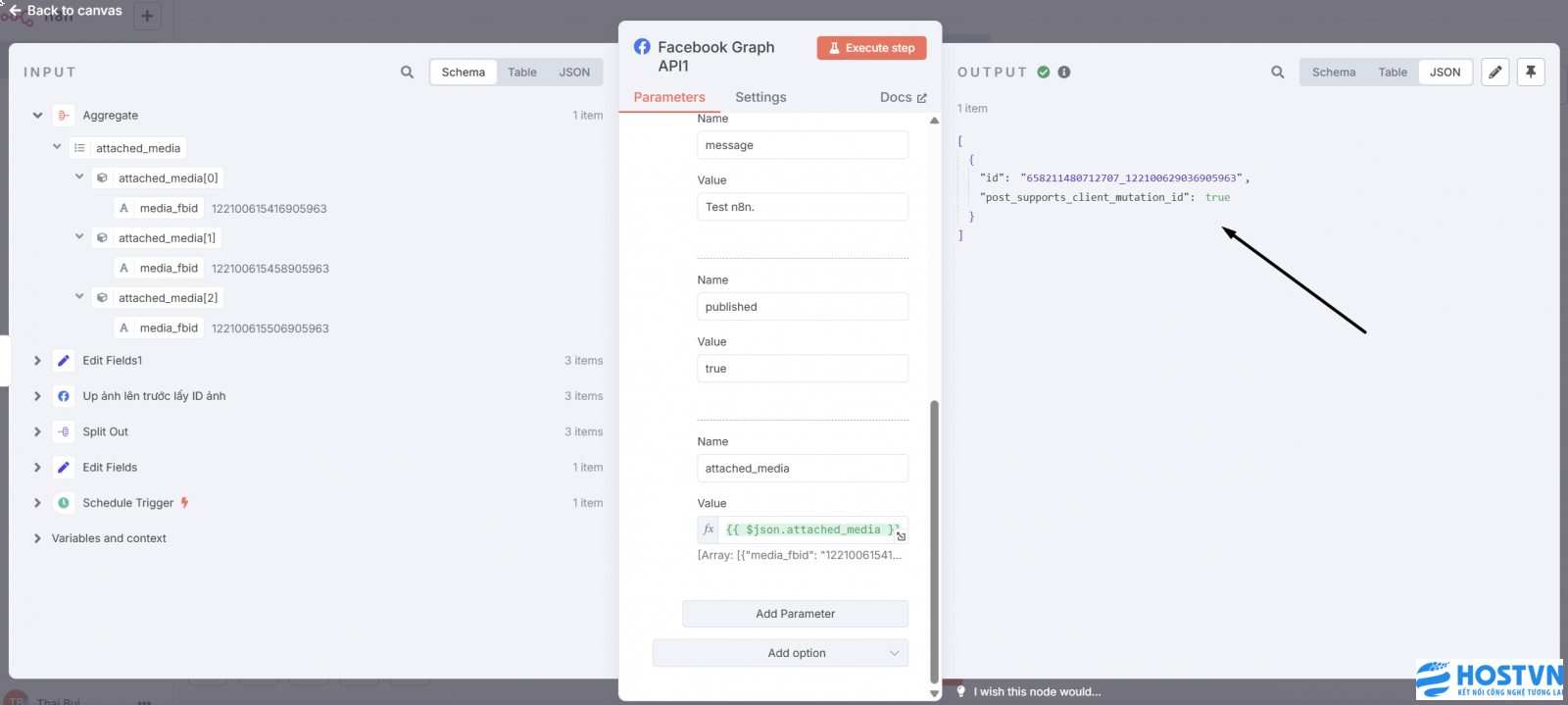Collapse attached_media[0] entry
This screenshot has height=705, width=1568.
(79, 177)
